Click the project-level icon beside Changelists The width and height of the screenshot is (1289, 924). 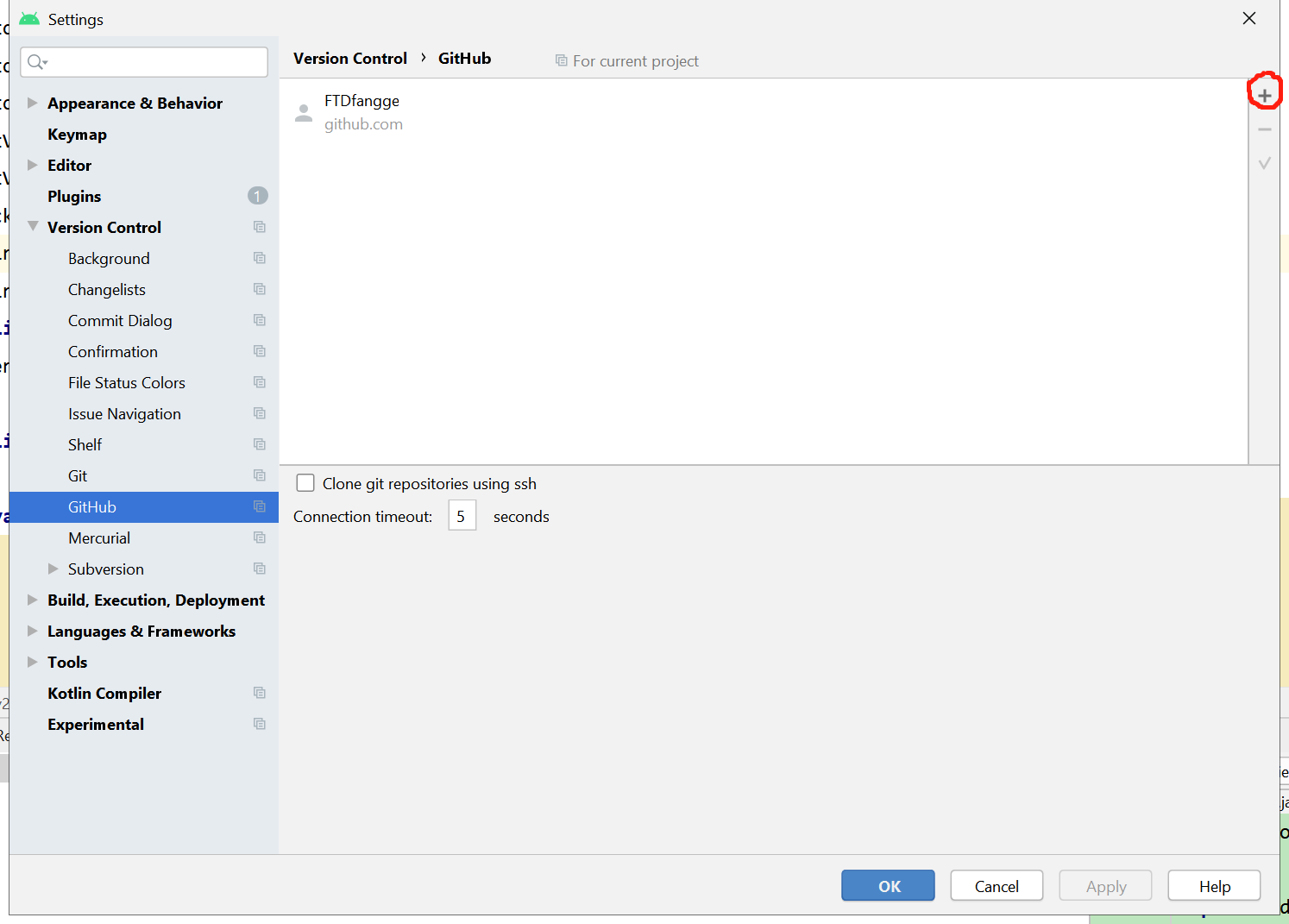coord(260,289)
